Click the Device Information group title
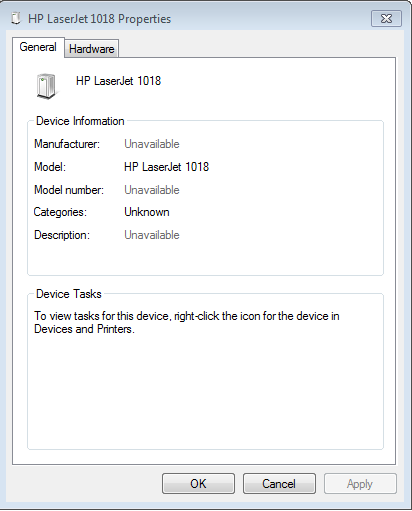412x511 pixels. tap(80, 121)
